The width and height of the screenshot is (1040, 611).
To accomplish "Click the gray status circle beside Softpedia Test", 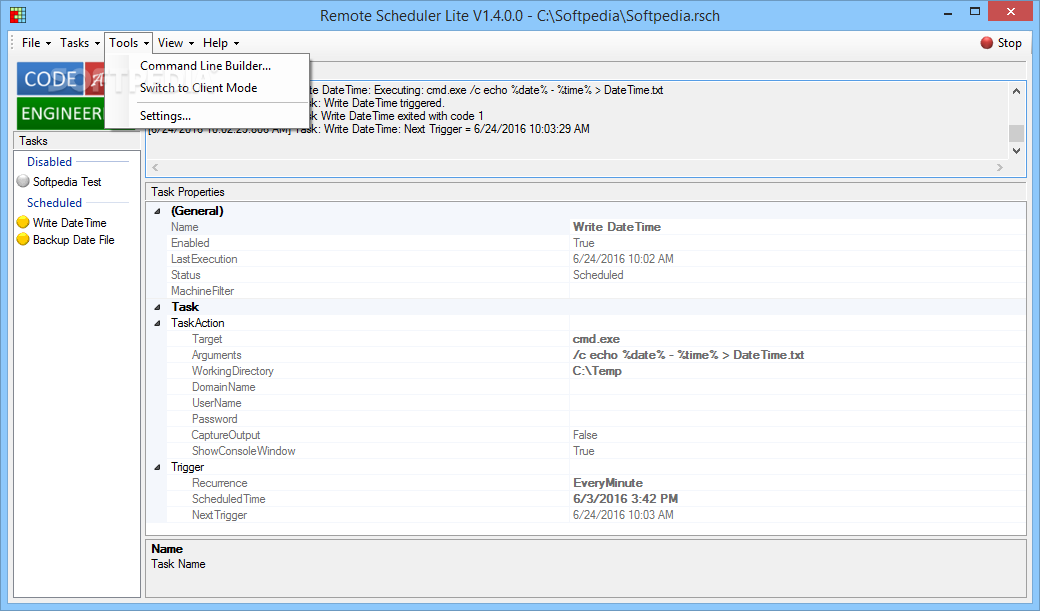I will pyautogui.click(x=23, y=181).
